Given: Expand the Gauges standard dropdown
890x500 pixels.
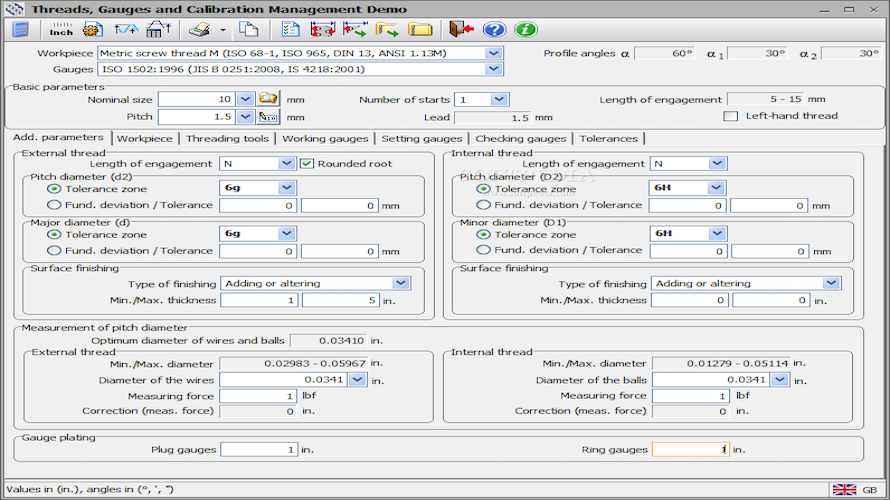Looking at the screenshot, I should pos(493,69).
